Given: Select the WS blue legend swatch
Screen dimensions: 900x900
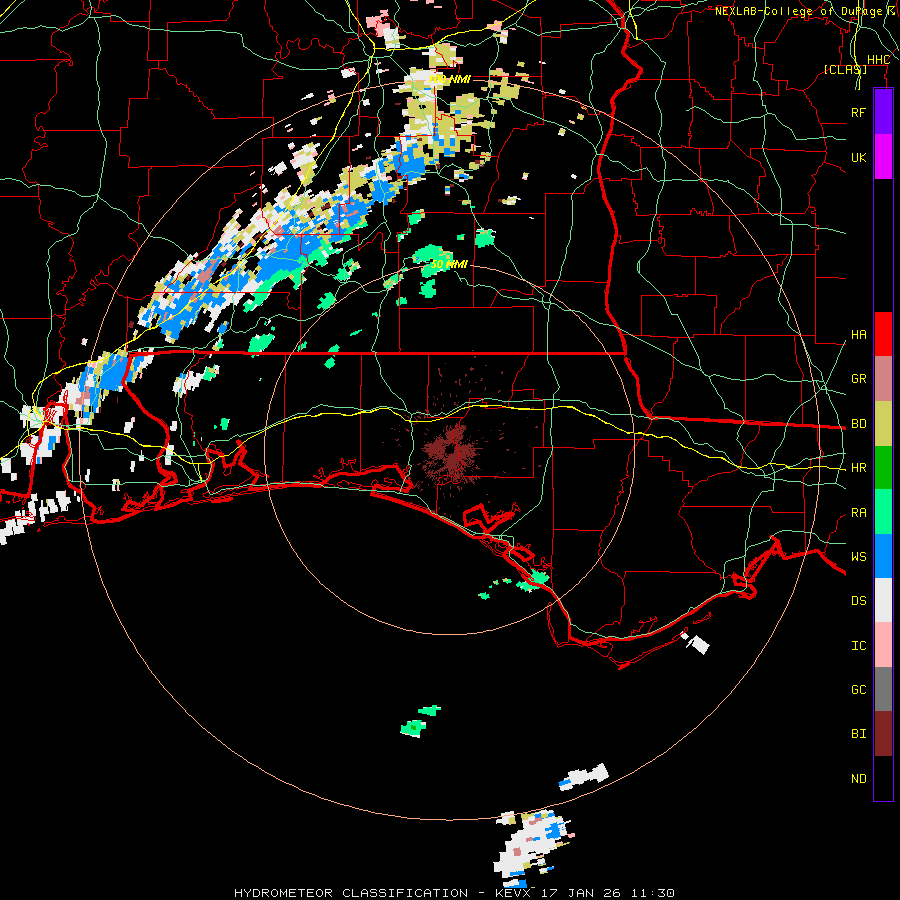Looking at the screenshot, I should point(883,556).
